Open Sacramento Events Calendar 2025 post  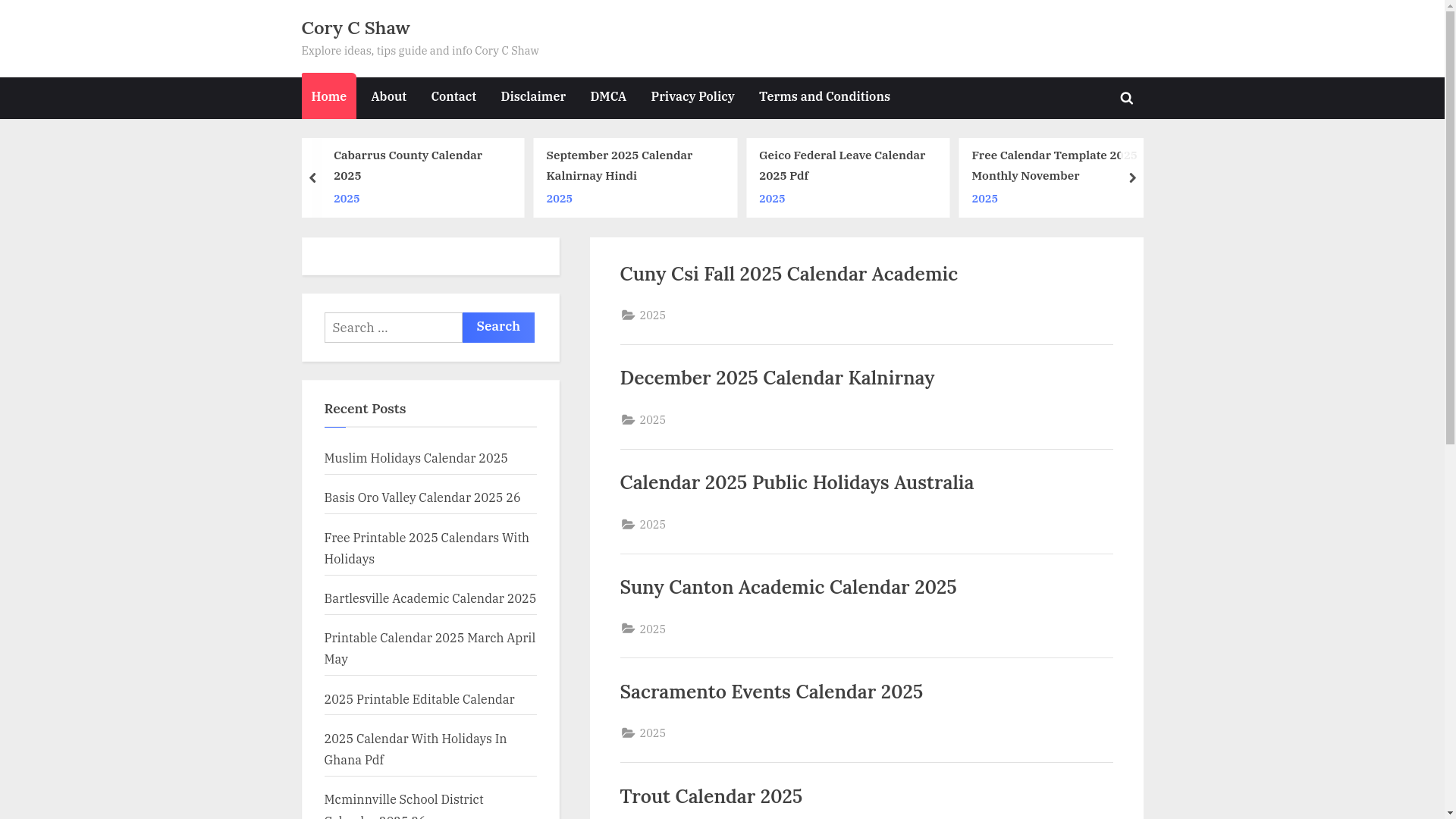coord(771,692)
